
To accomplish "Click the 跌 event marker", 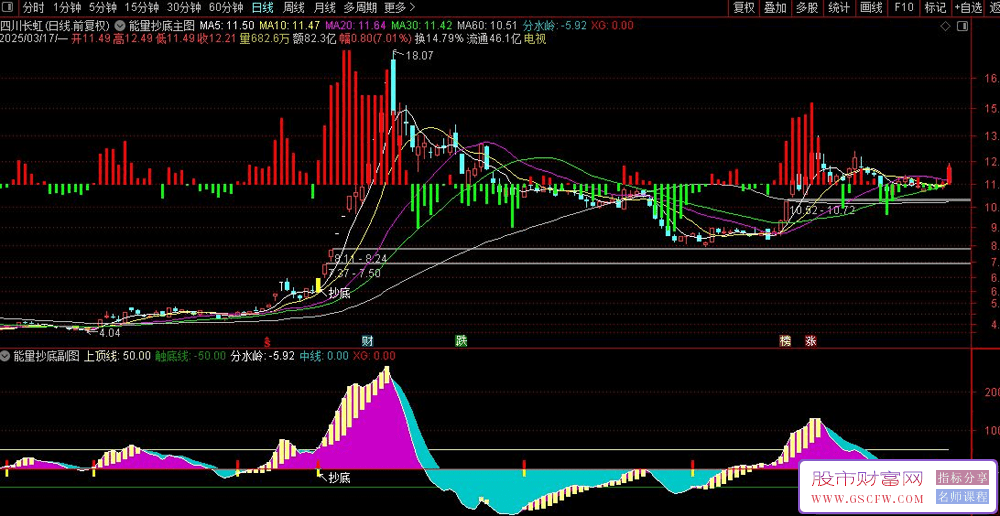I will coord(461,341).
